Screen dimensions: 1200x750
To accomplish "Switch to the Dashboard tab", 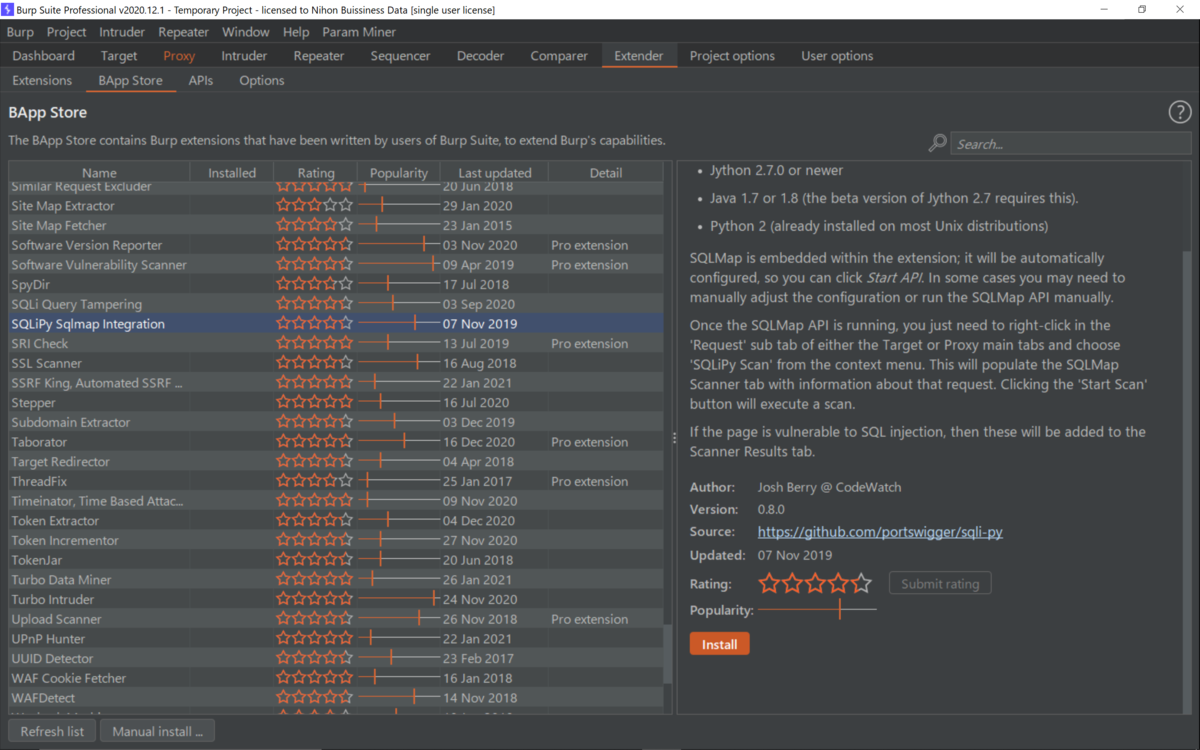I will click(x=44, y=56).
